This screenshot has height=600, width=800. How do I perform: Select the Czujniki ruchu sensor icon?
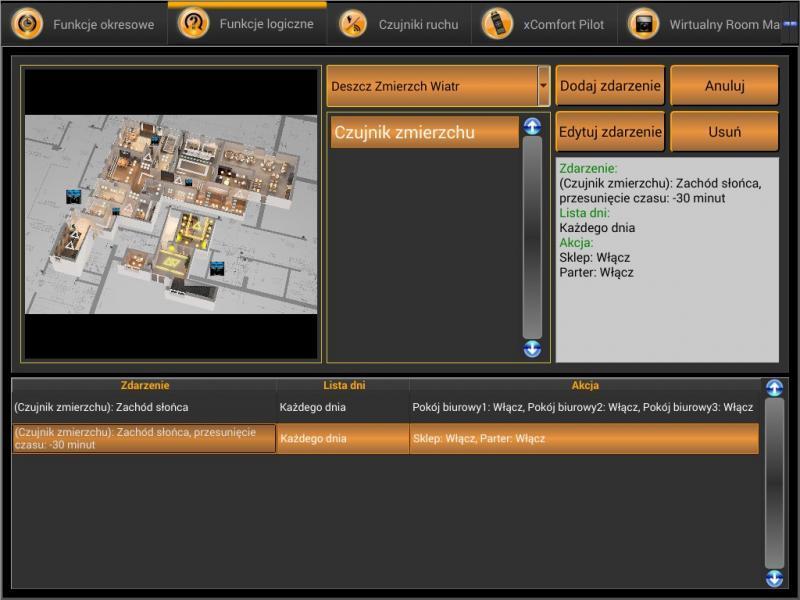[x=353, y=24]
